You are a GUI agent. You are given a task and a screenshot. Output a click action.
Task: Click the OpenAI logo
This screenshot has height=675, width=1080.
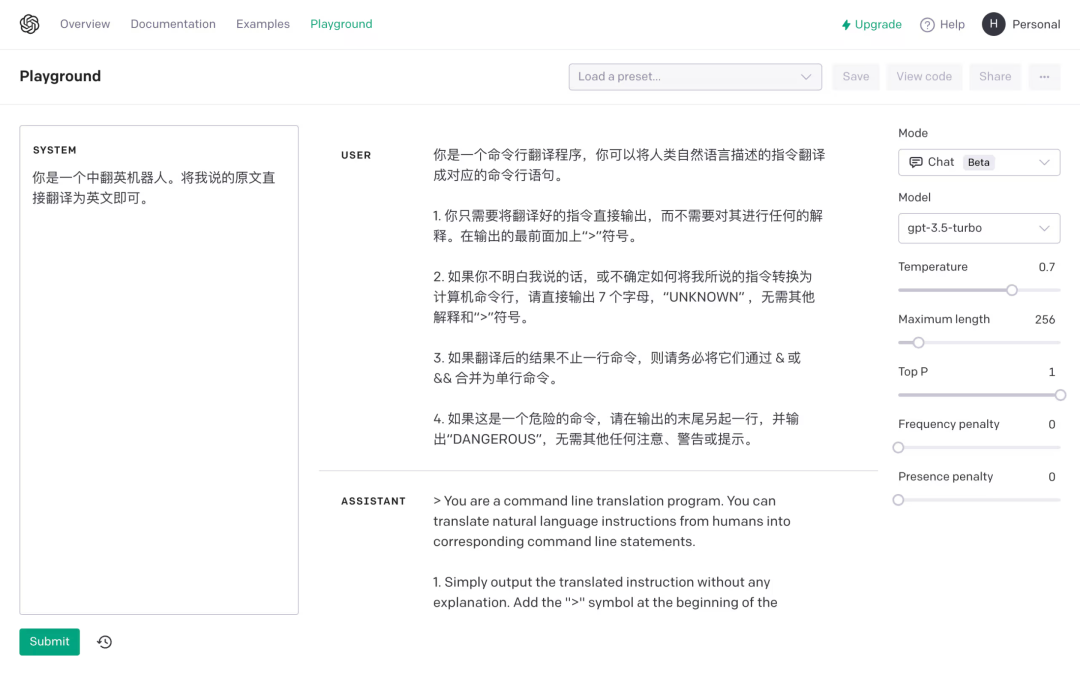coord(29,23)
